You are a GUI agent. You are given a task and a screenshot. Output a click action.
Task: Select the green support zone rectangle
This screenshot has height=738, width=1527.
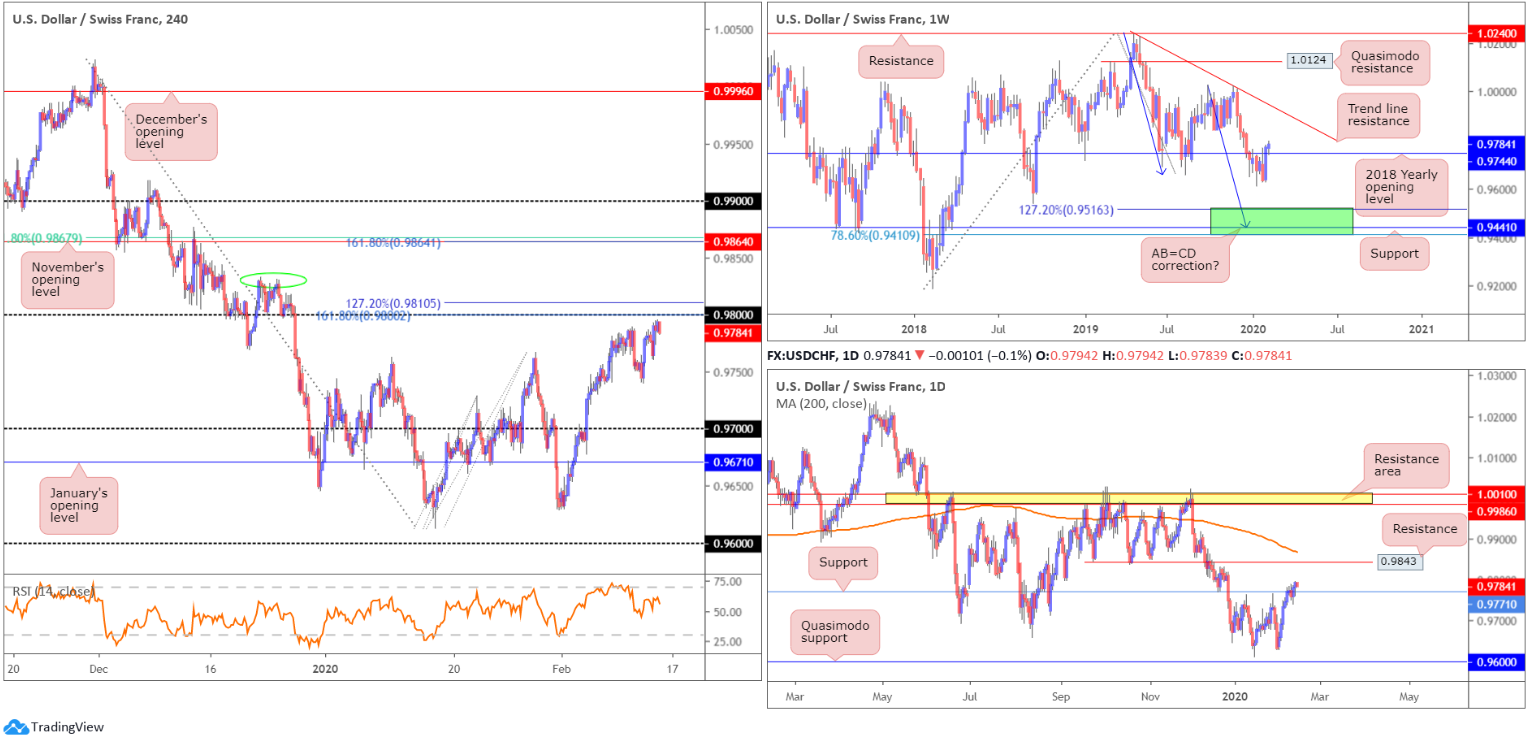1281,221
